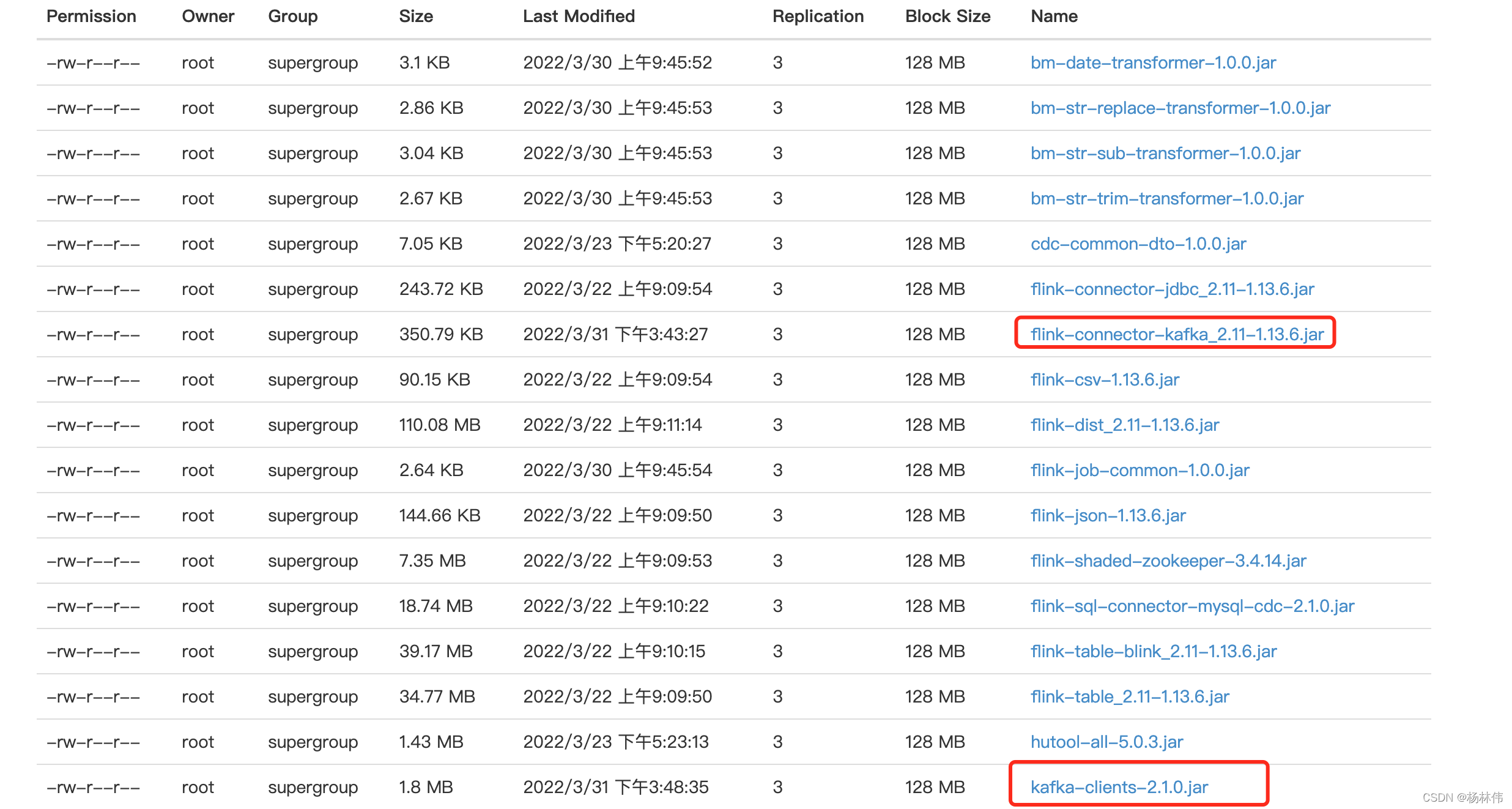Open hutool-all-5.0.3.jar file link
This screenshot has width=1512, height=809.
1106,742
